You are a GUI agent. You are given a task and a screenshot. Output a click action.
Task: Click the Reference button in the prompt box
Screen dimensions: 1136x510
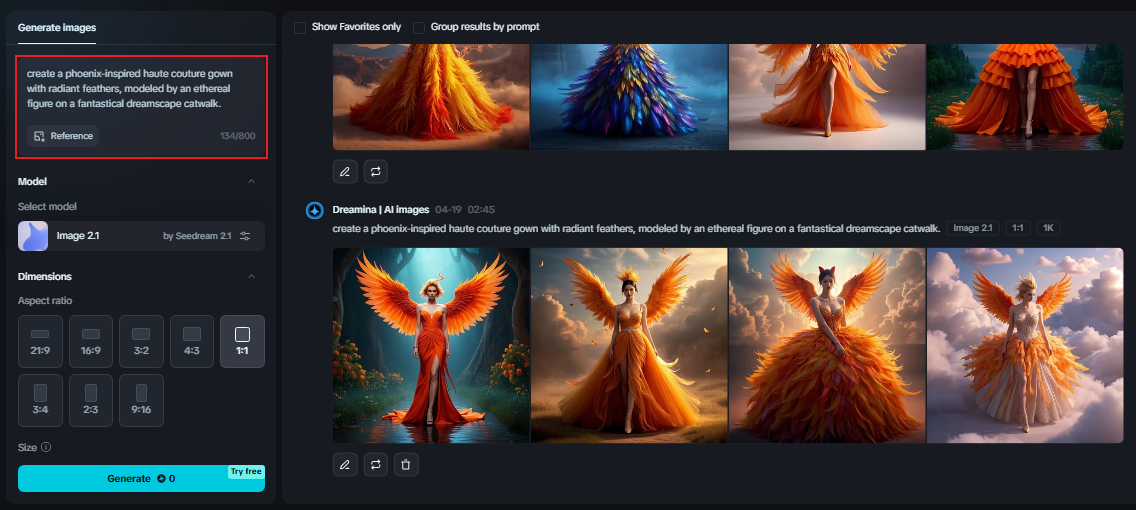point(63,136)
